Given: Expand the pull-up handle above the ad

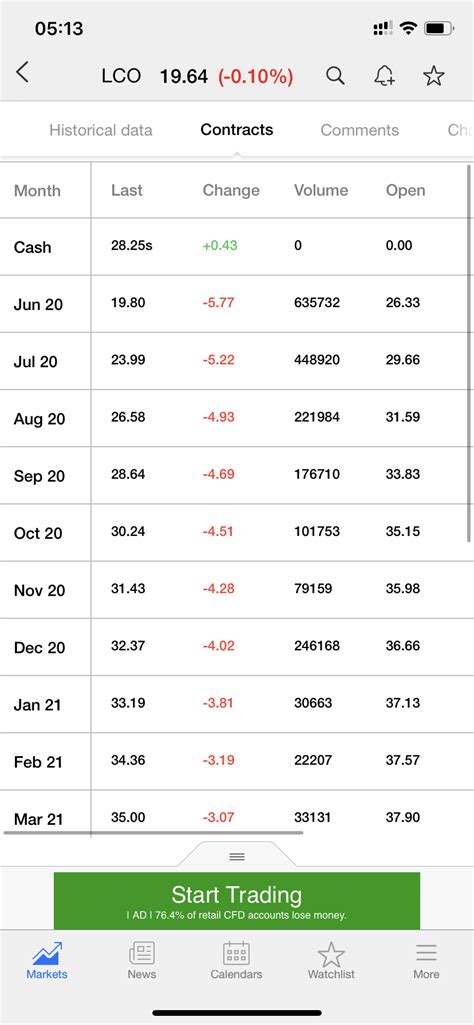Looking at the screenshot, I should click(237, 856).
